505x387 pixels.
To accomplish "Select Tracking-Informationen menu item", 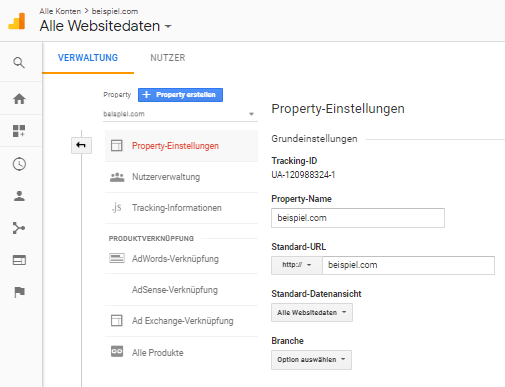I will (181, 208).
